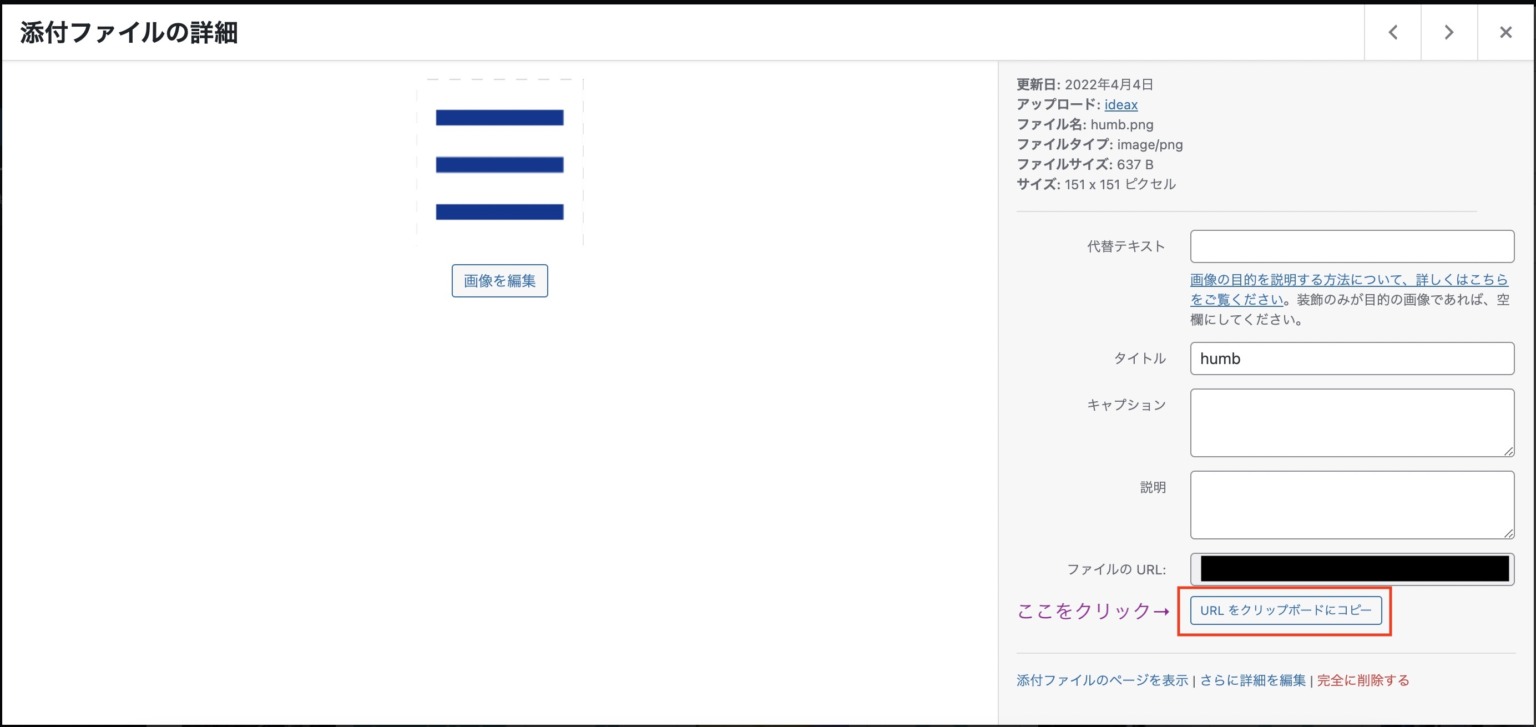Click the タイトル field containing humb
The image size is (1536, 727).
pos(1352,359)
